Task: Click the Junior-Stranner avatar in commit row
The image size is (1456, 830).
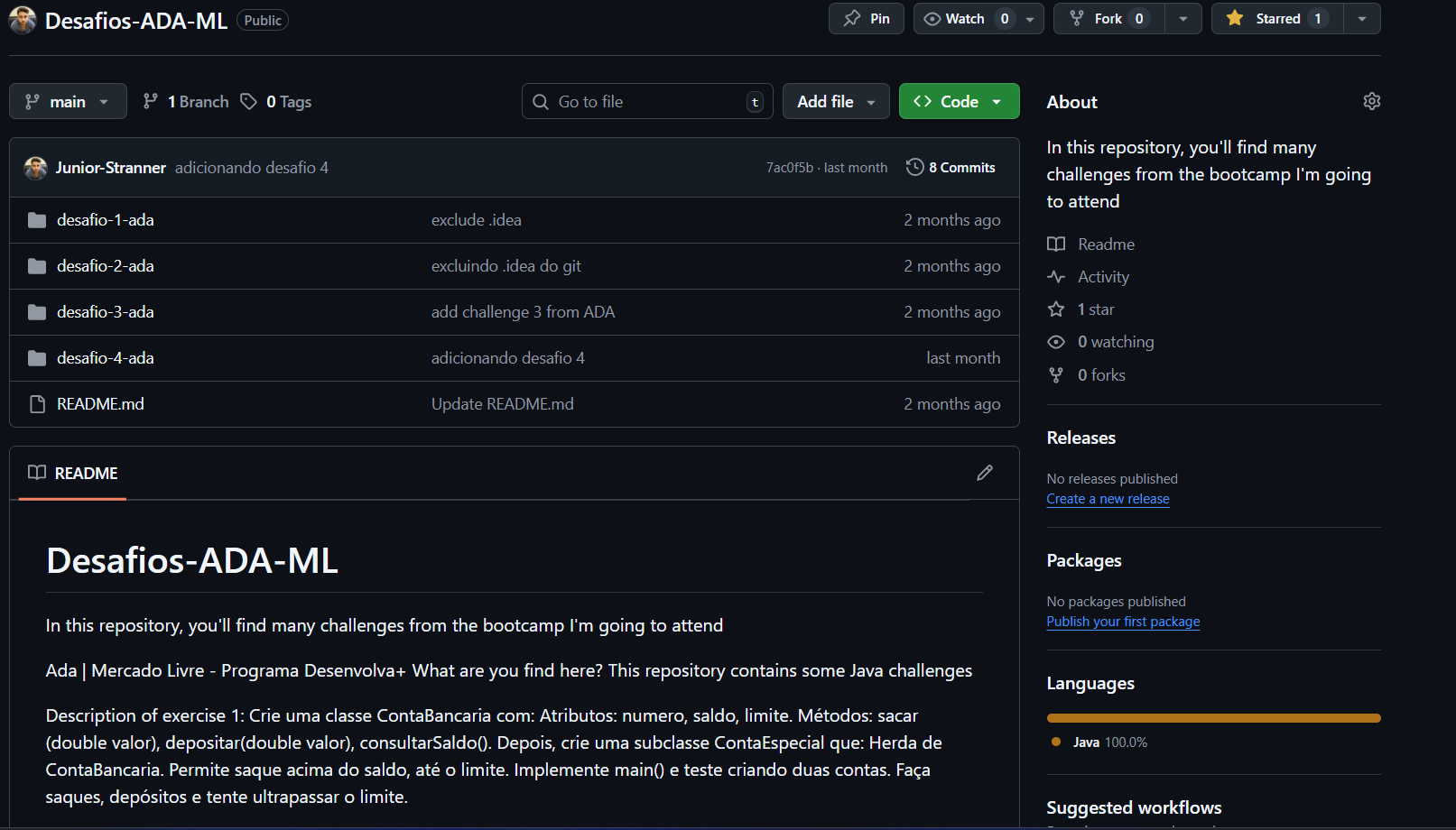Action: [x=35, y=168]
